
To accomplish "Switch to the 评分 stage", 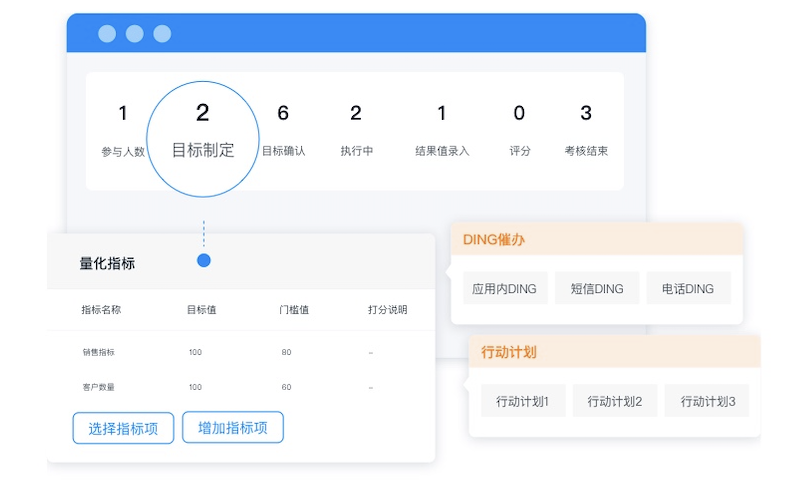I will click(x=520, y=130).
